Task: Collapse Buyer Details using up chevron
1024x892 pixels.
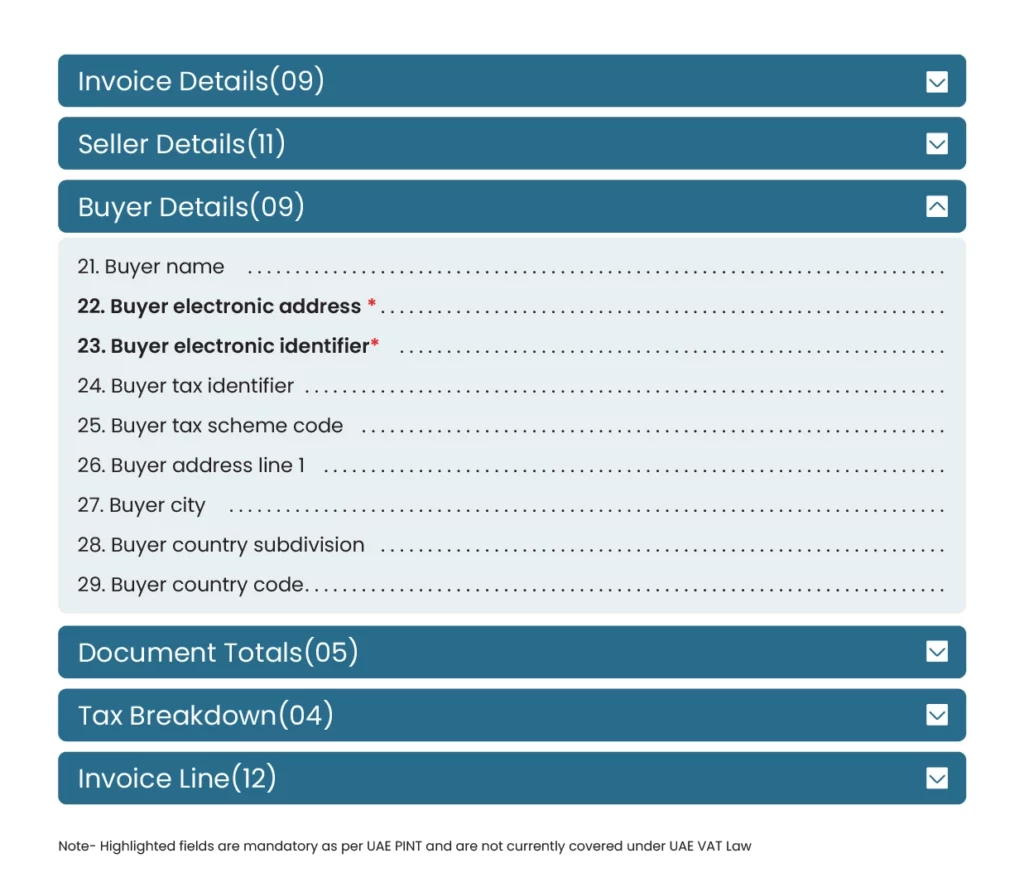Action: (937, 207)
